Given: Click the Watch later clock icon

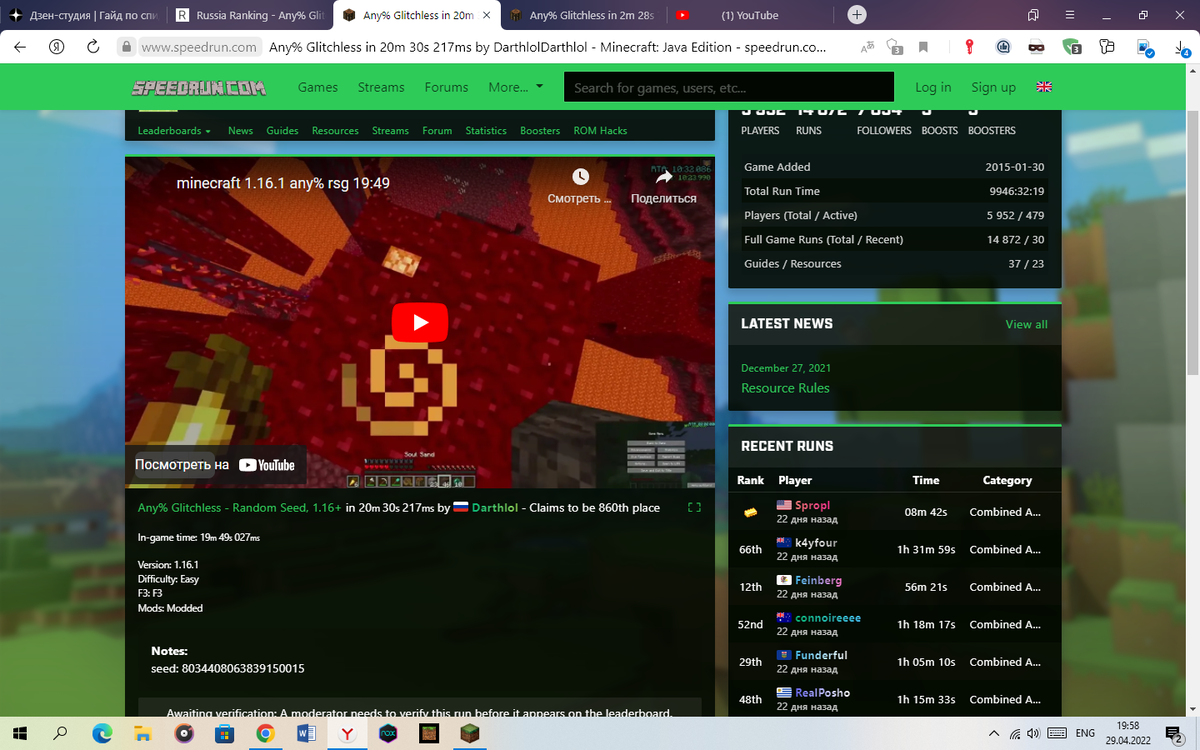Looking at the screenshot, I should click(x=580, y=177).
